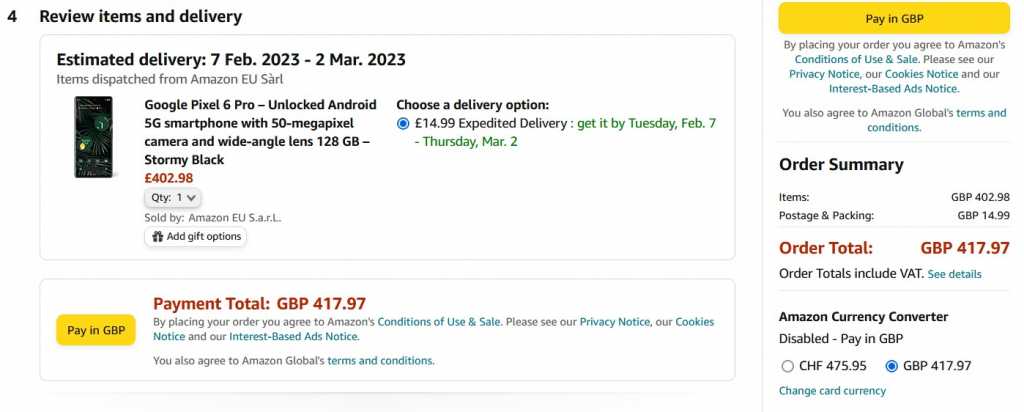Select the £14.99 Expedited Delivery radio button
The height and width of the screenshot is (412, 1024).
pos(403,123)
